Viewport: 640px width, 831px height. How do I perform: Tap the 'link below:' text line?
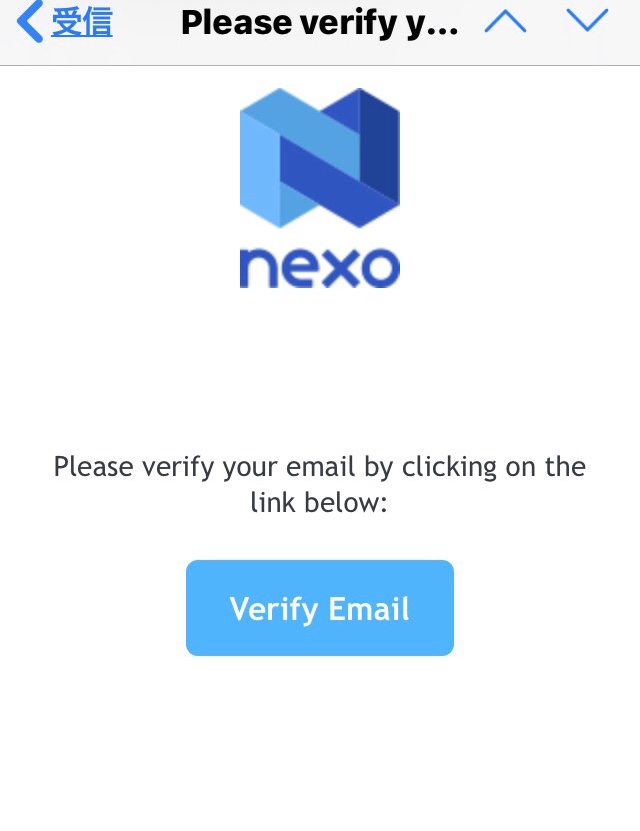(319, 502)
